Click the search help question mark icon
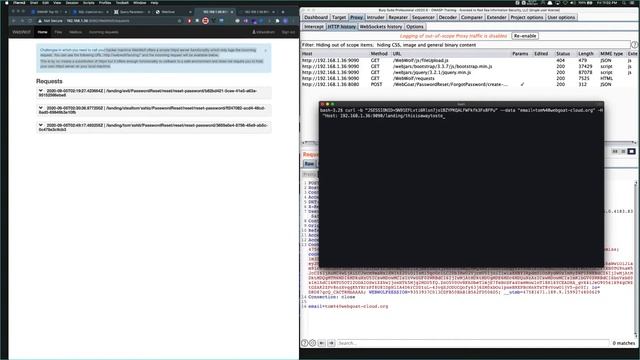640x360 pixels. (x=304, y=343)
